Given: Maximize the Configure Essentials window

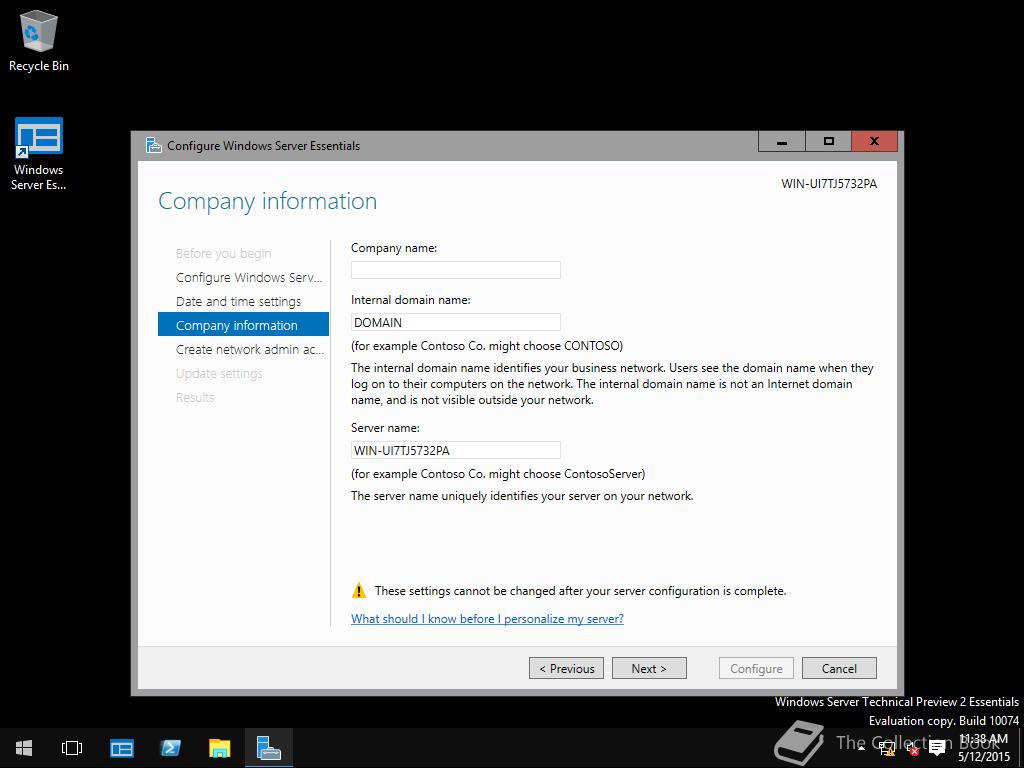Looking at the screenshot, I should (x=828, y=141).
